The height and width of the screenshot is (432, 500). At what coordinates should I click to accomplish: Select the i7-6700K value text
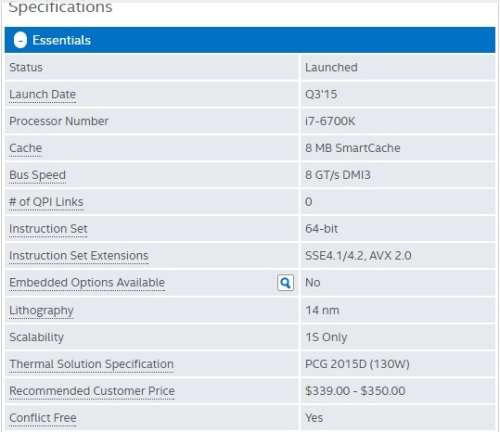coord(330,121)
